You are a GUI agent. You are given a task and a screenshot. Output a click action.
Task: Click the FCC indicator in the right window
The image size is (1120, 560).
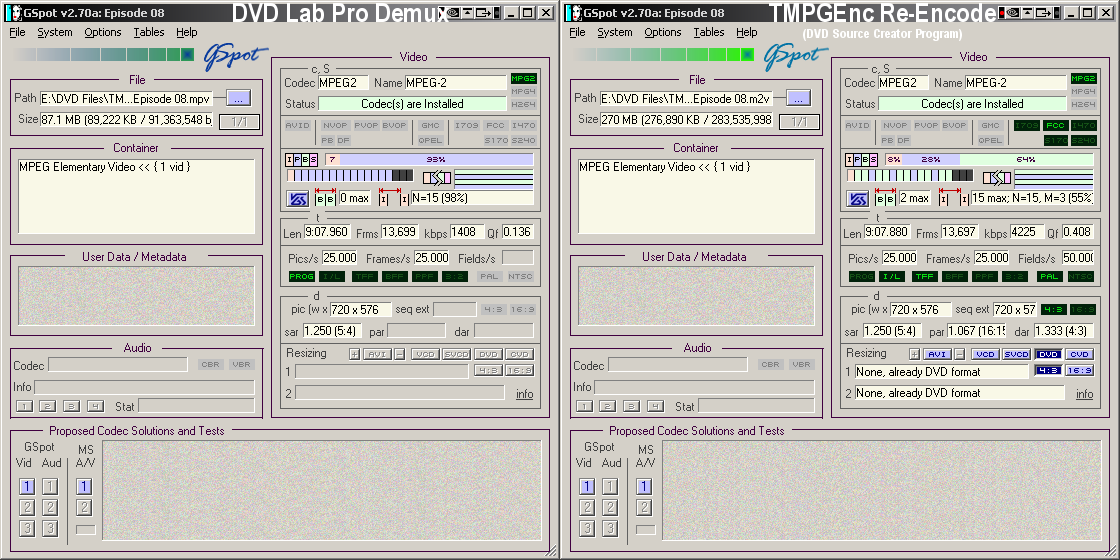[x=1054, y=126]
